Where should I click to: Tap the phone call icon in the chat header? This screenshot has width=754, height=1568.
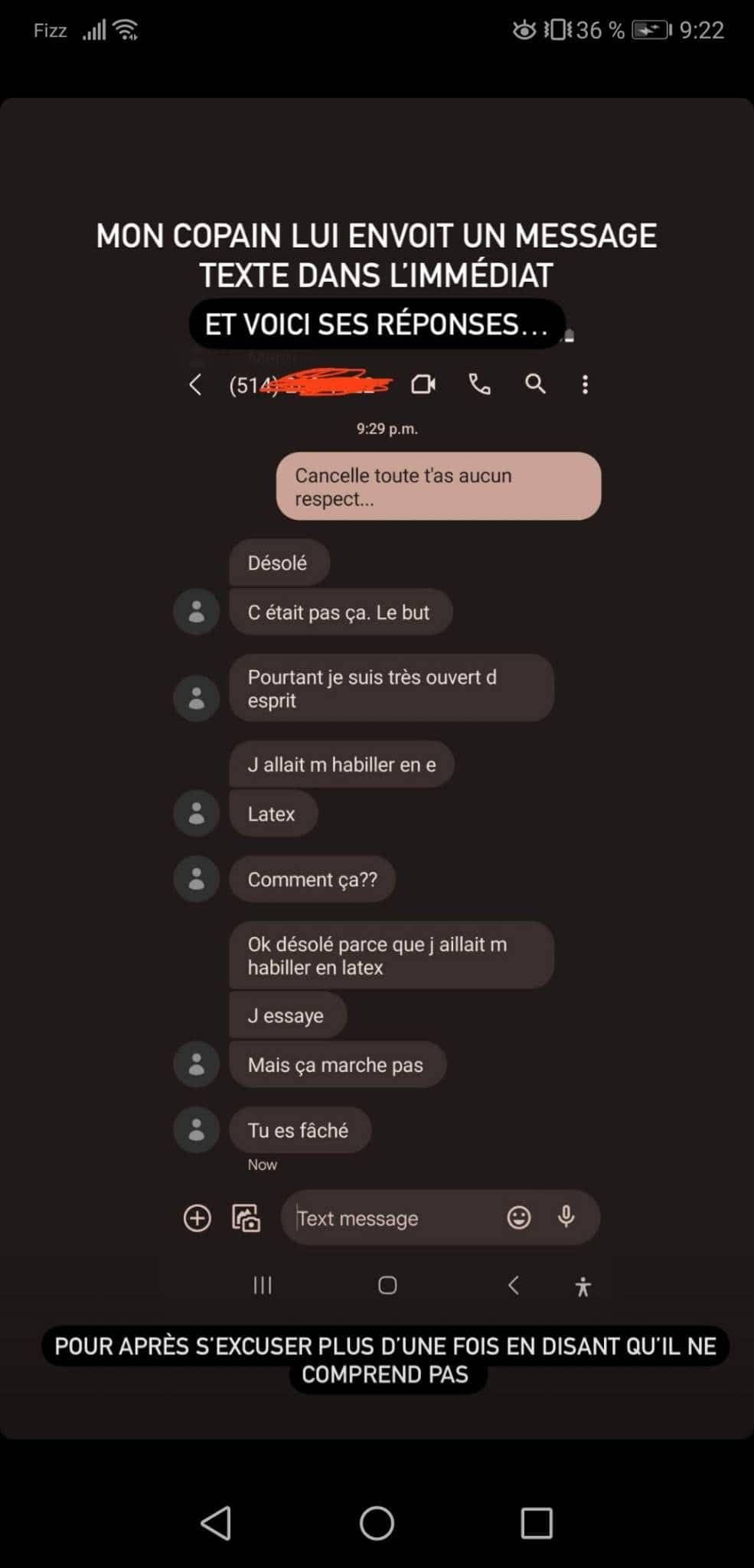tap(480, 384)
